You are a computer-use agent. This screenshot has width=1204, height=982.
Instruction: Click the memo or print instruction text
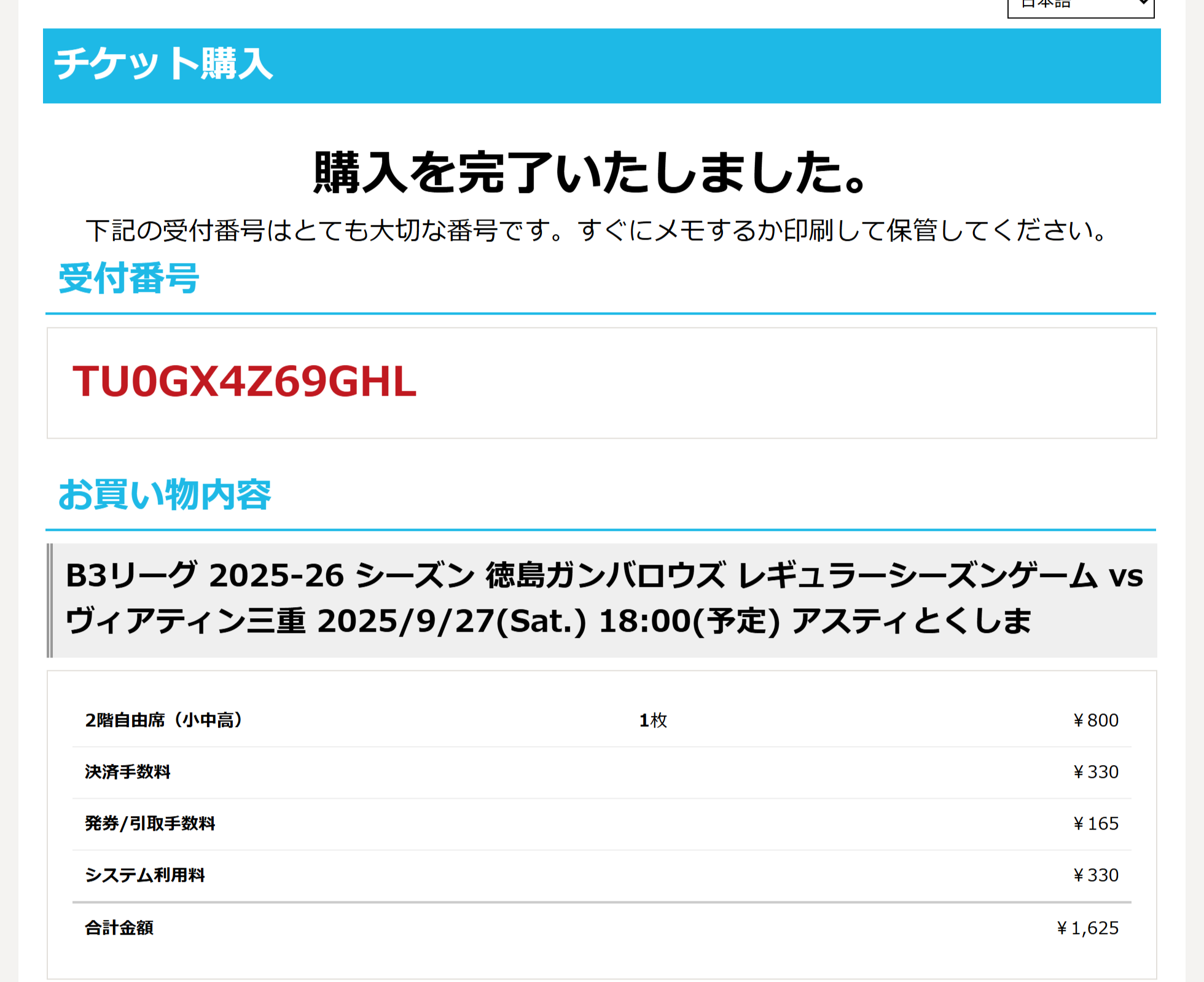click(x=596, y=230)
